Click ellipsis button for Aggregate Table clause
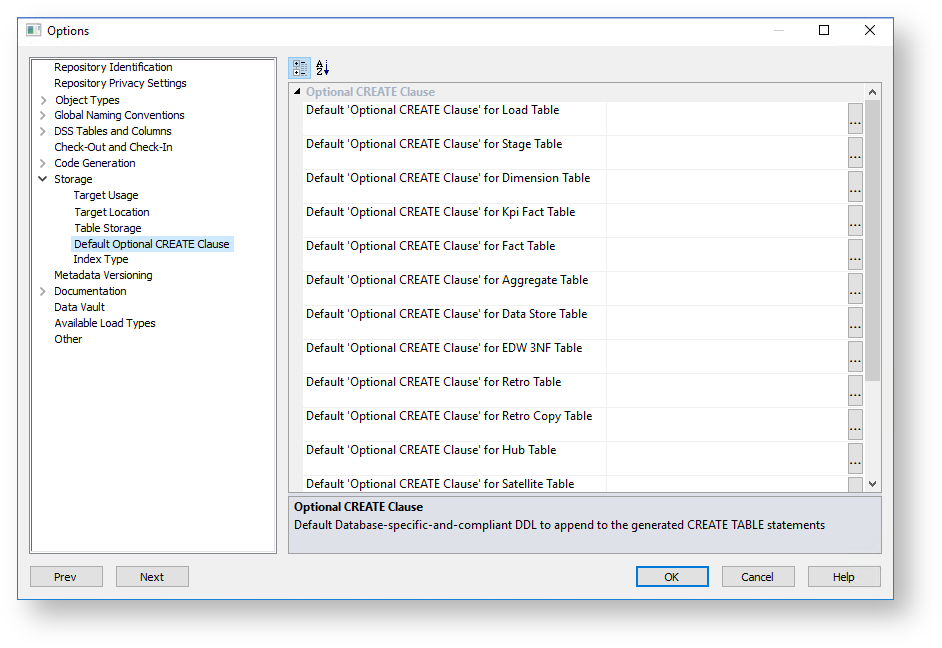942x648 pixels. (x=855, y=288)
